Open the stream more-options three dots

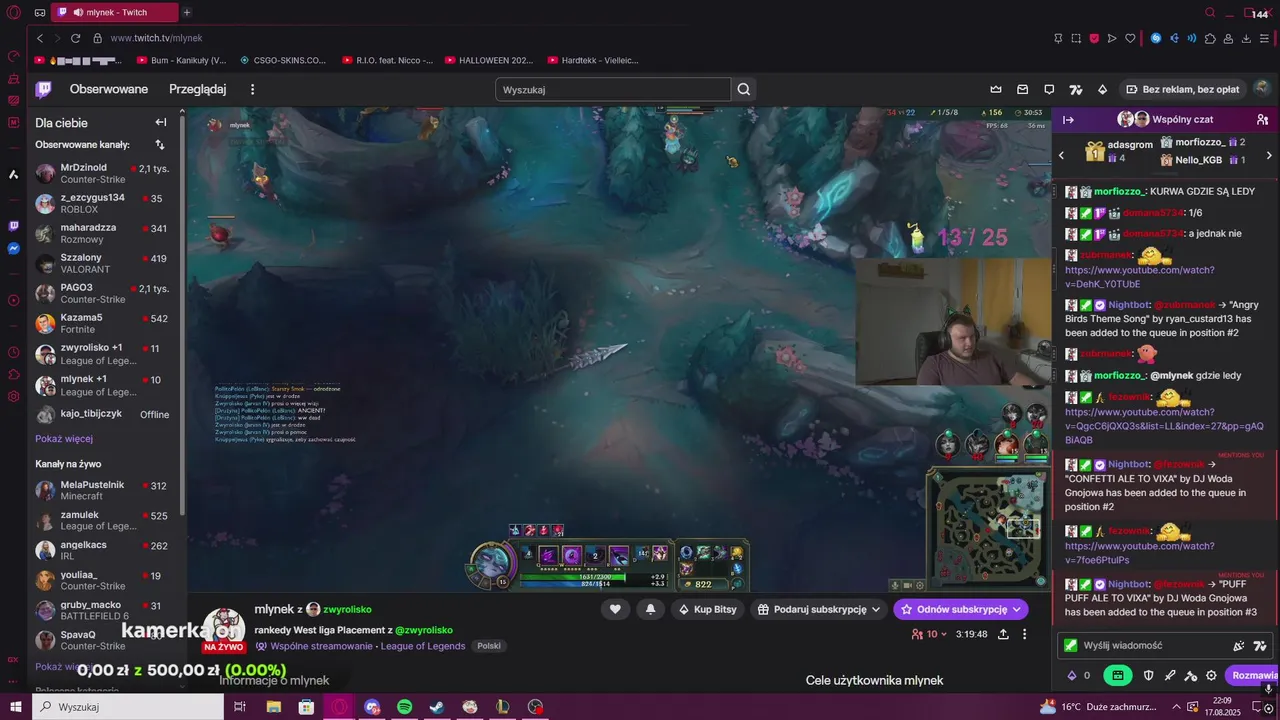point(1024,634)
